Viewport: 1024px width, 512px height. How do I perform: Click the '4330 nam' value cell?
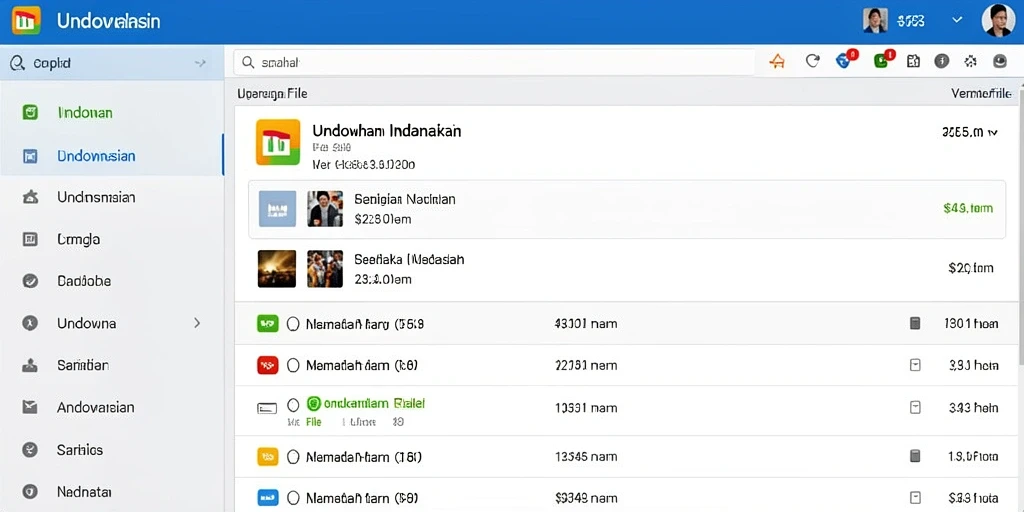585,323
